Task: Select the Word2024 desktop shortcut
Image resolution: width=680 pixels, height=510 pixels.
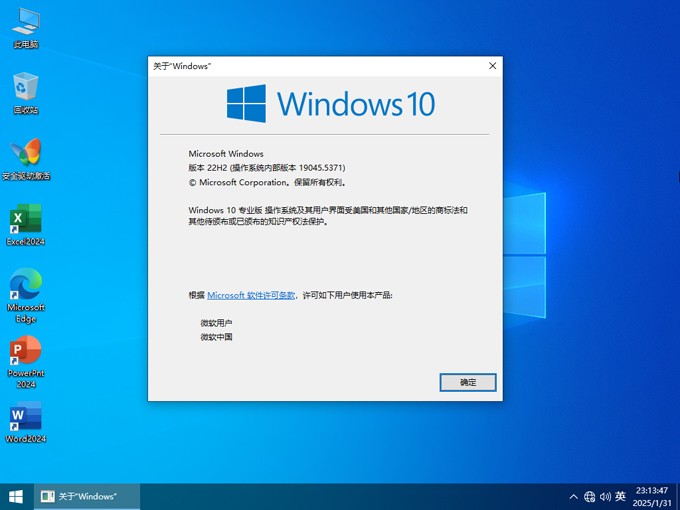Action: tap(26, 422)
